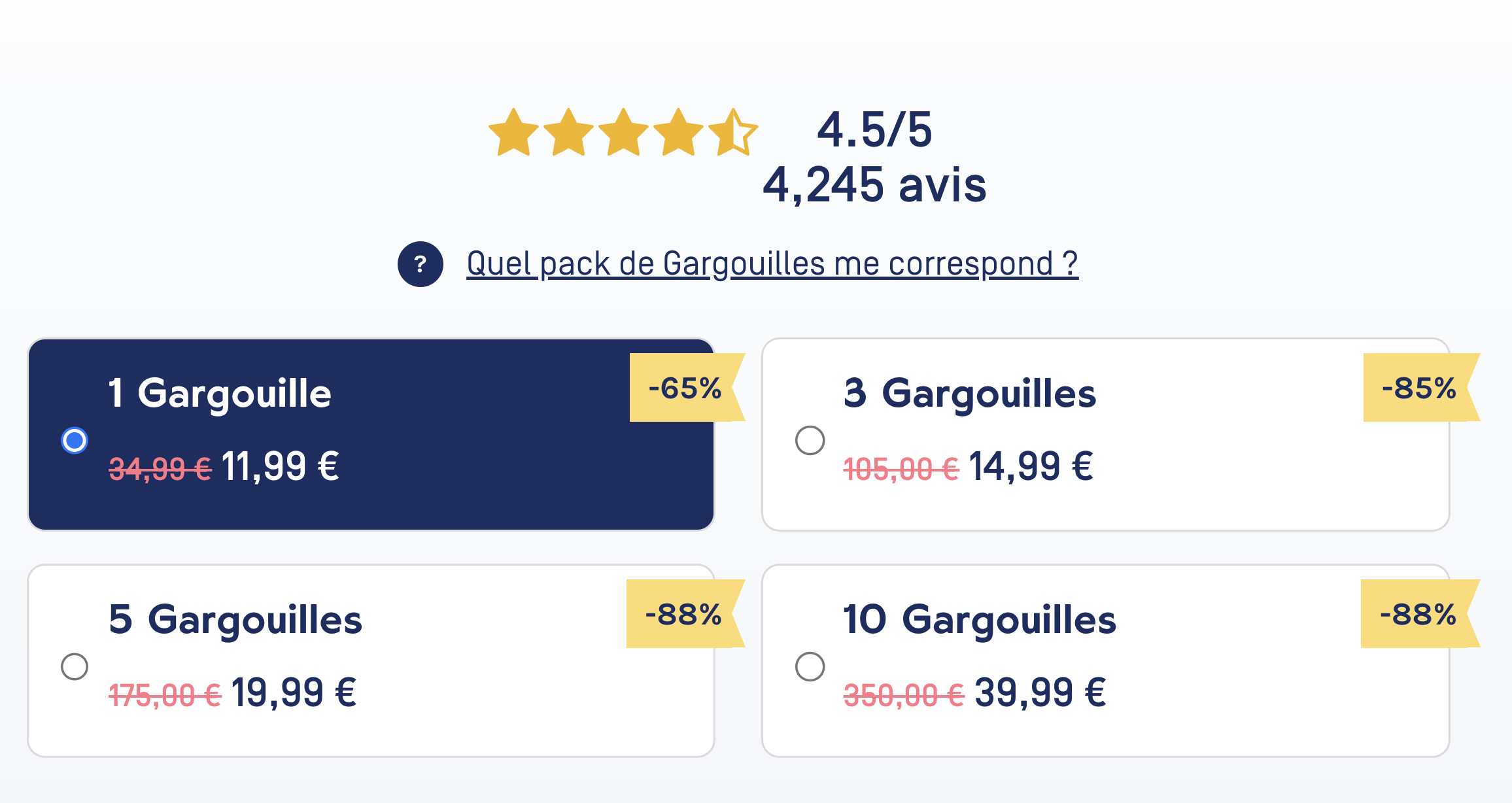Open 'Quel pack de Gargouilles me correspond ?' link
Viewport: 1512px width, 803px height.
[x=772, y=264]
